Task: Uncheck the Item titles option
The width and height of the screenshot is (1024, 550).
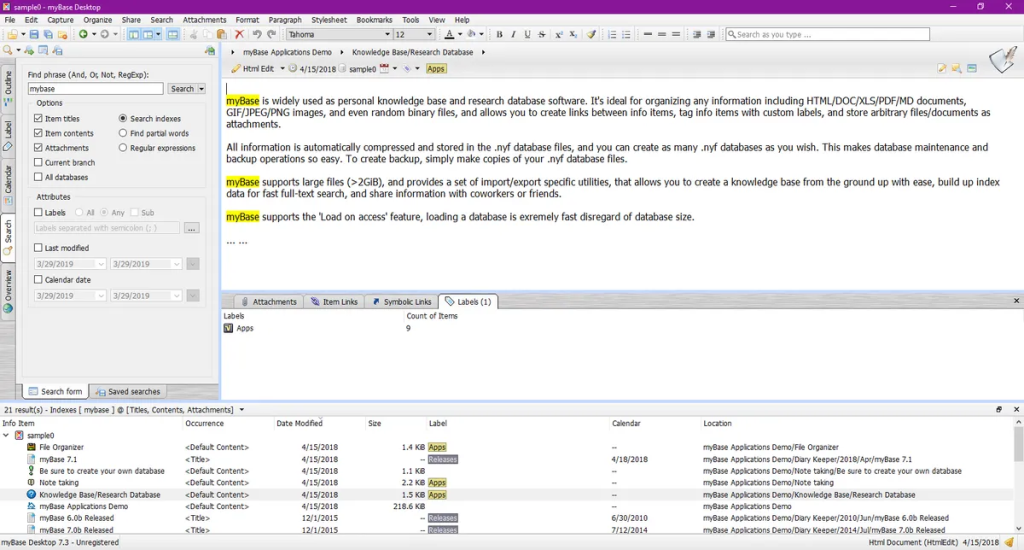Action: (38, 119)
